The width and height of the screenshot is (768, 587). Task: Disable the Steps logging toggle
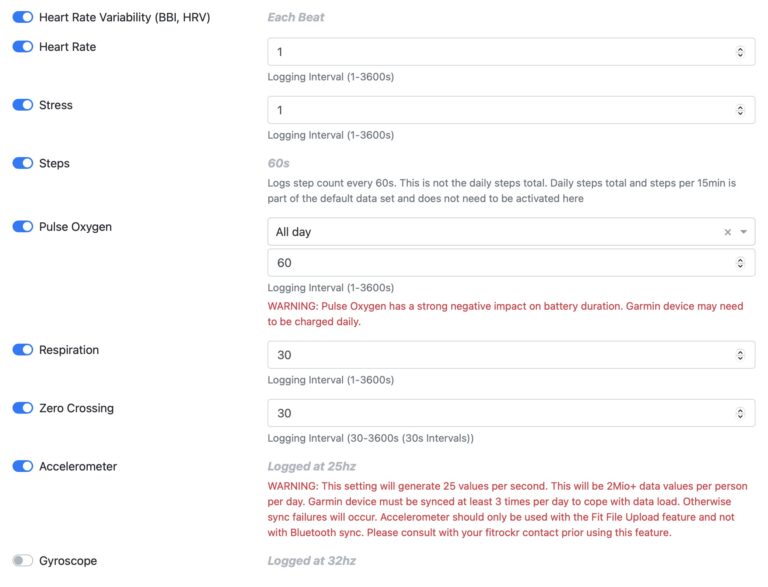click(23, 163)
